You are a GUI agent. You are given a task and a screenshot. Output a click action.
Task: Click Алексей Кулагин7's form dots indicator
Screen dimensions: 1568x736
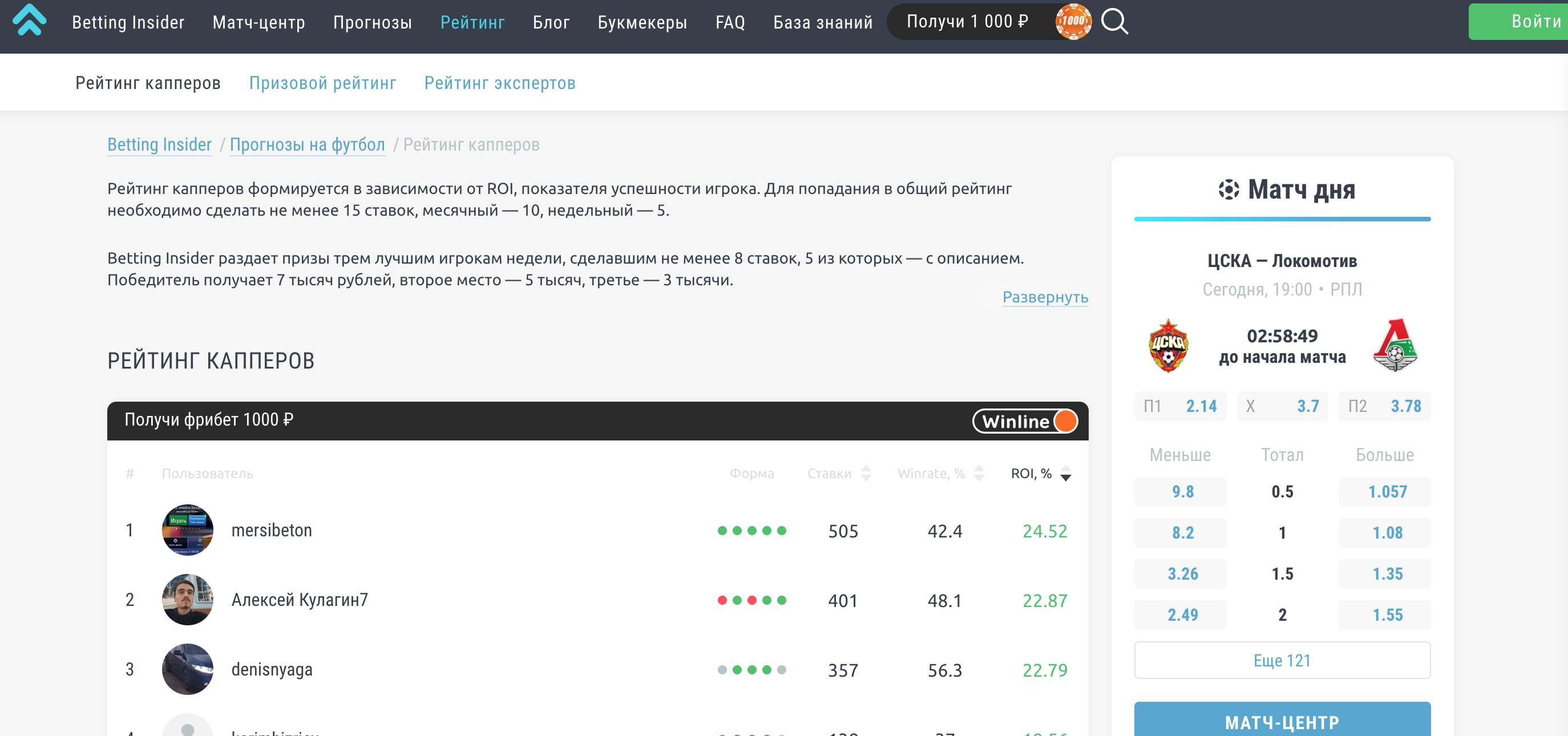[751, 600]
